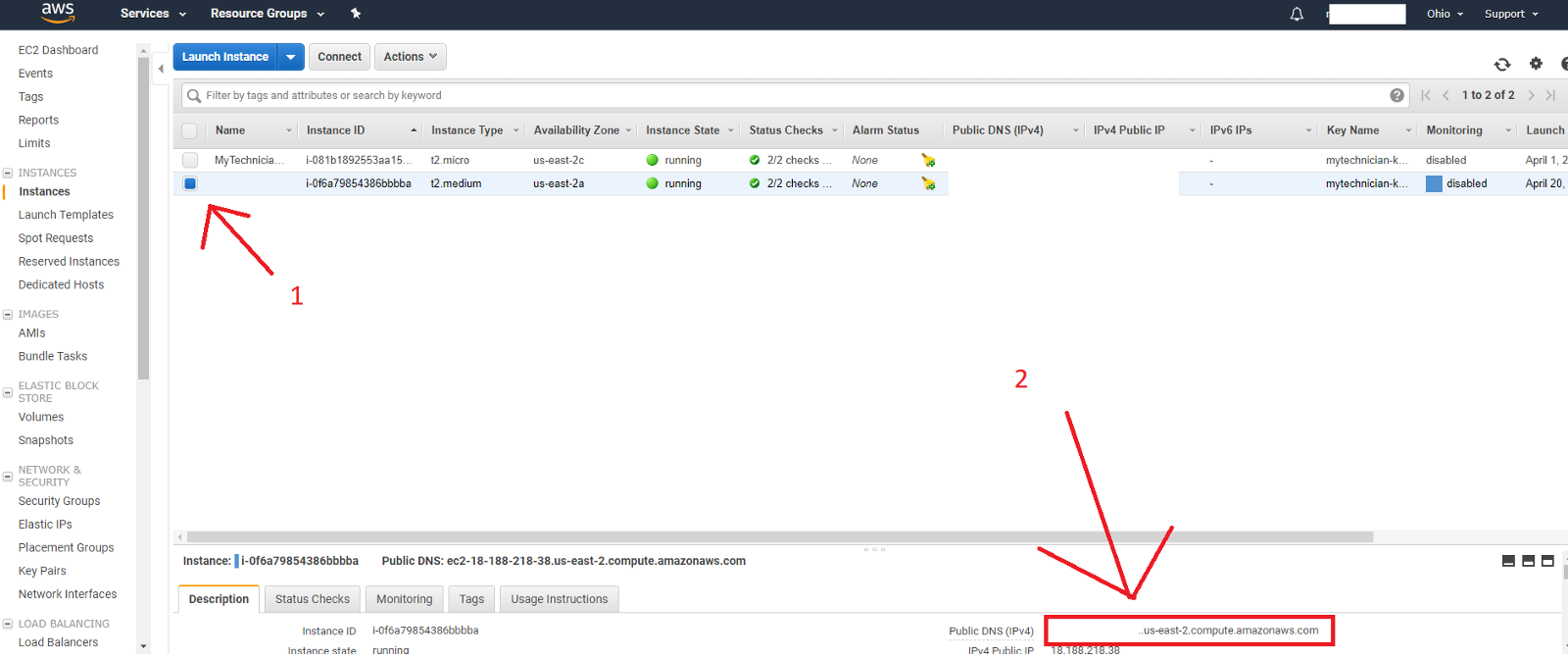Minimize the details pane layout icon
The image size is (1568, 658).
(1508, 561)
